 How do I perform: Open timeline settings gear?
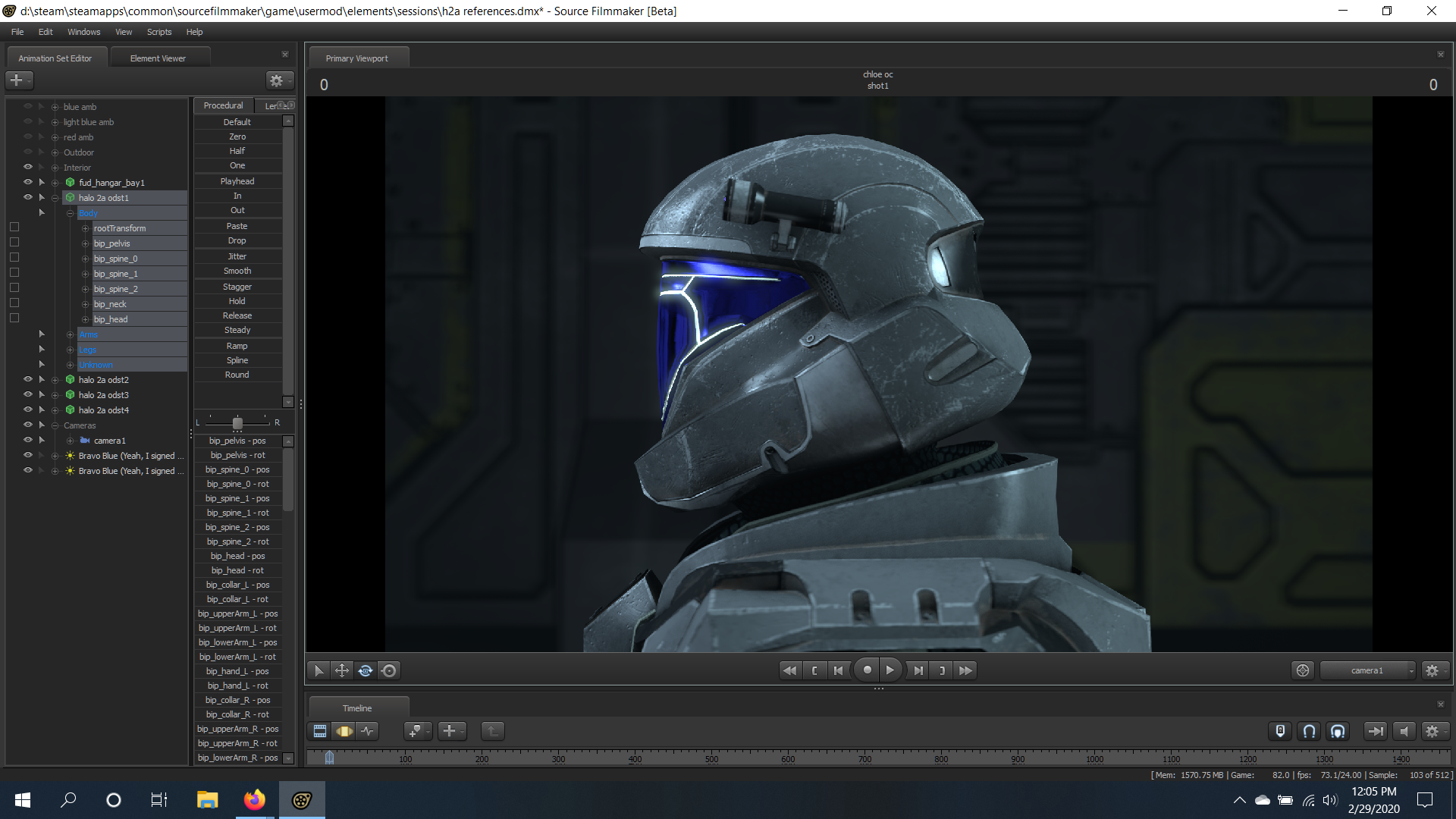[x=1434, y=731]
